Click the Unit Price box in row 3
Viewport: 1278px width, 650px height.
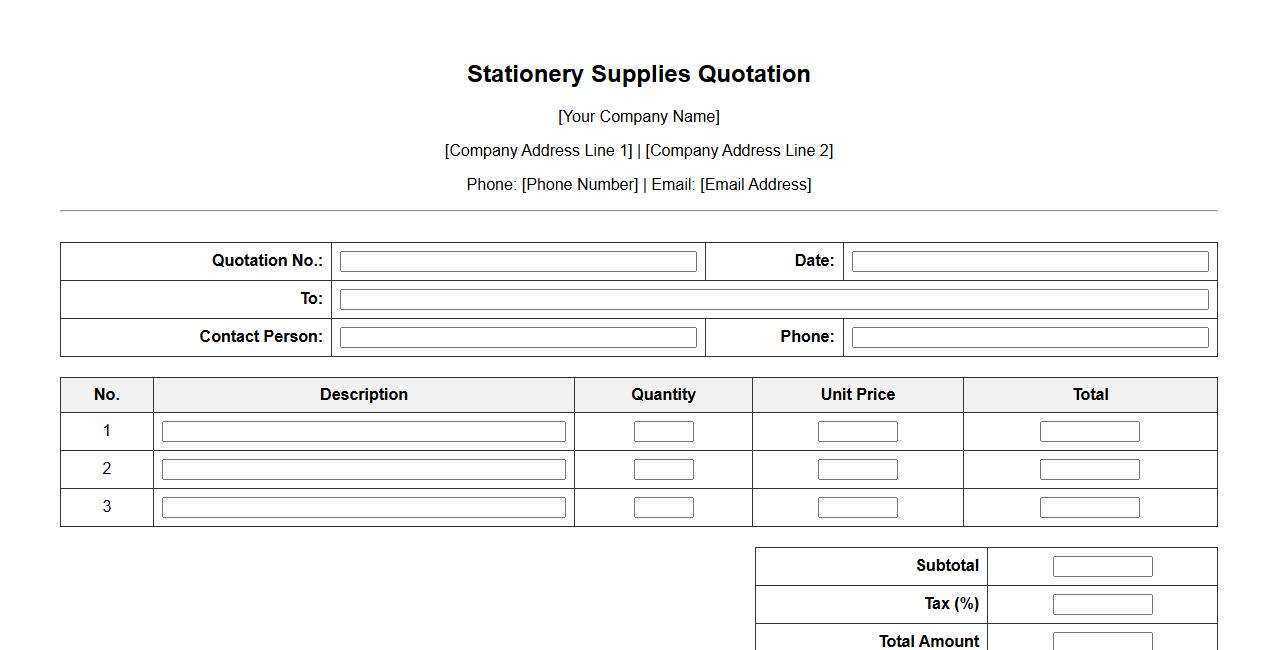point(858,508)
